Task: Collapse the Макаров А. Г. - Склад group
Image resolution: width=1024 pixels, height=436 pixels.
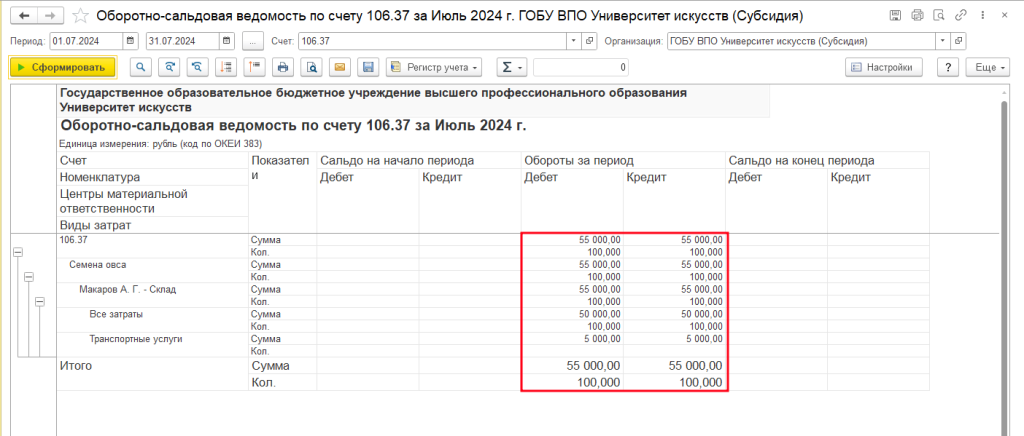Action: click(40, 302)
